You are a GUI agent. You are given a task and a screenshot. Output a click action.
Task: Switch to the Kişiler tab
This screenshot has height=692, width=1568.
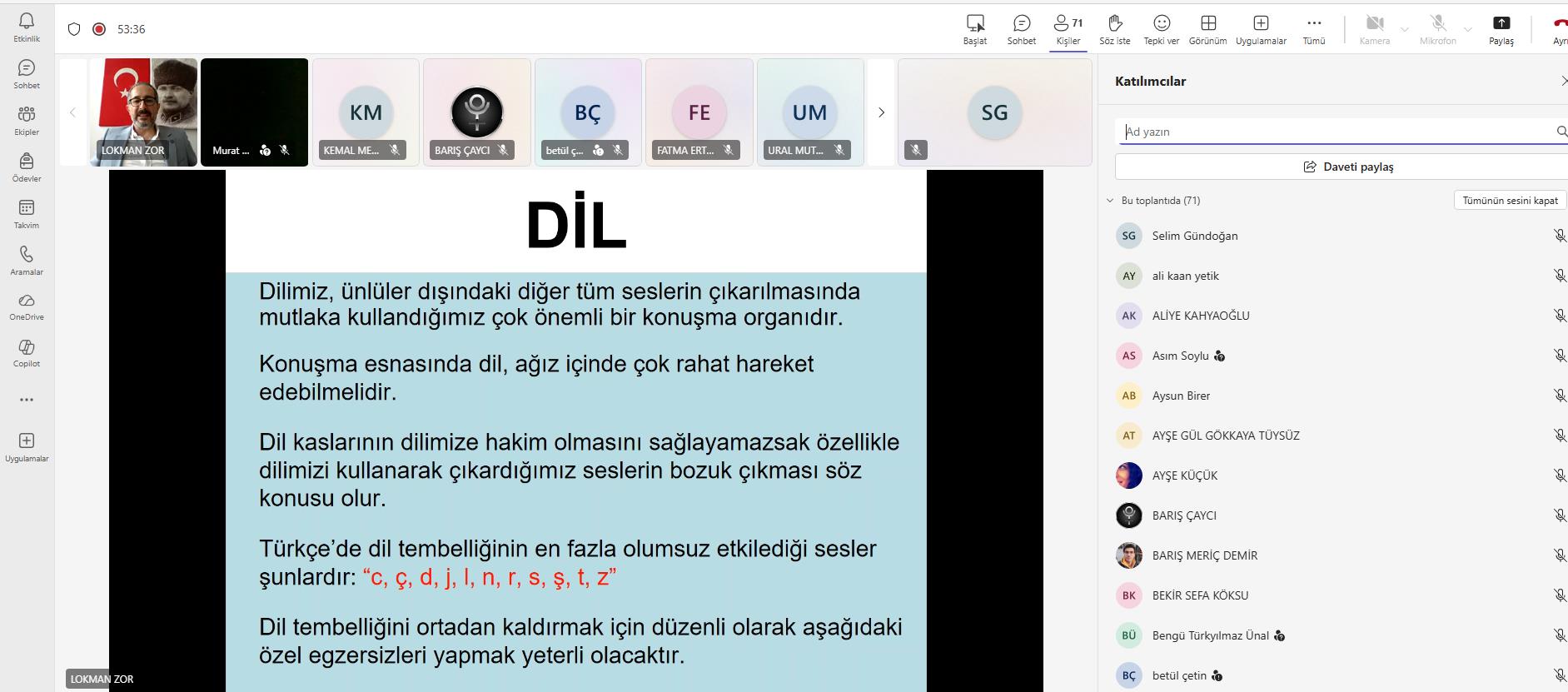coord(1068,29)
